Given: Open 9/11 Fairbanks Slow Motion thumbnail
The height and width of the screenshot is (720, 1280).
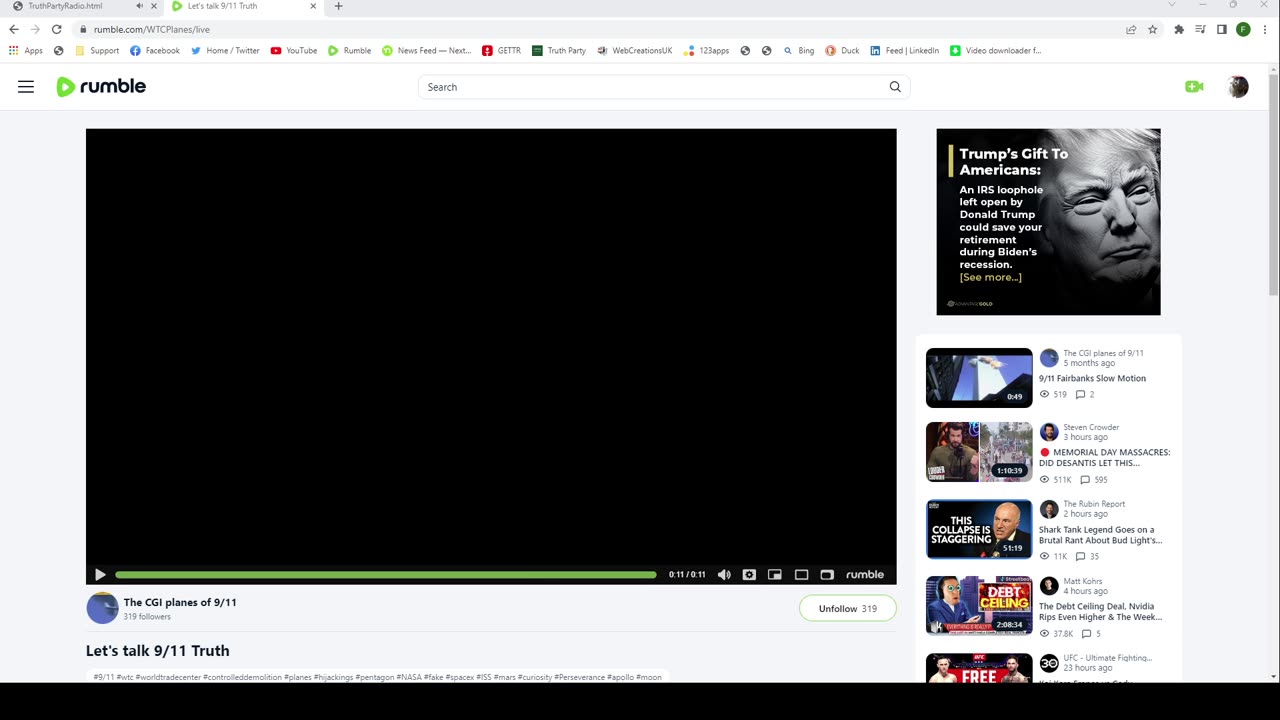Looking at the screenshot, I should 979,378.
